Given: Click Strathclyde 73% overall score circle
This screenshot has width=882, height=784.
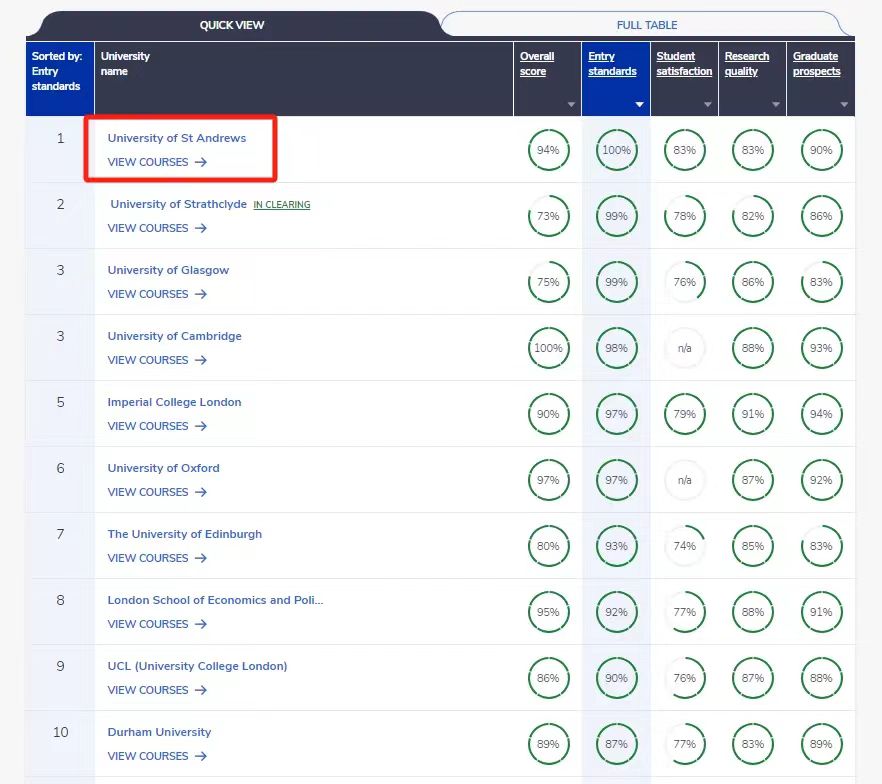Looking at the screenshot, I should coord(548,216).
